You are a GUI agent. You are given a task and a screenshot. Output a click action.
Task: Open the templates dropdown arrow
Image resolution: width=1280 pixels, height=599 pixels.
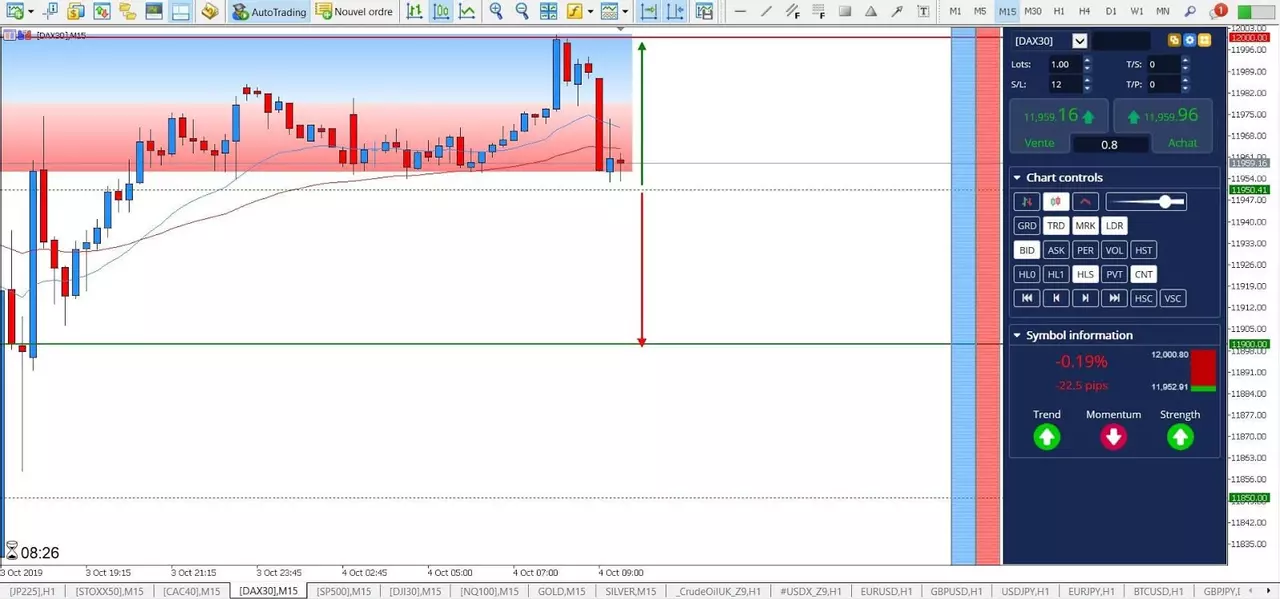[x=625, y=11]
